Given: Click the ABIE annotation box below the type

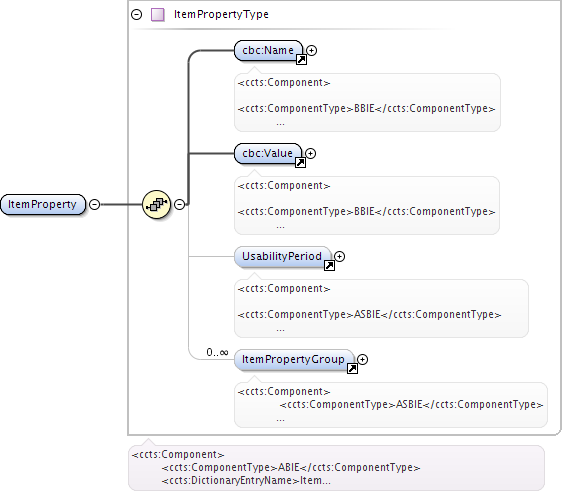Looking at the screenshot, I should click(336, 468).
